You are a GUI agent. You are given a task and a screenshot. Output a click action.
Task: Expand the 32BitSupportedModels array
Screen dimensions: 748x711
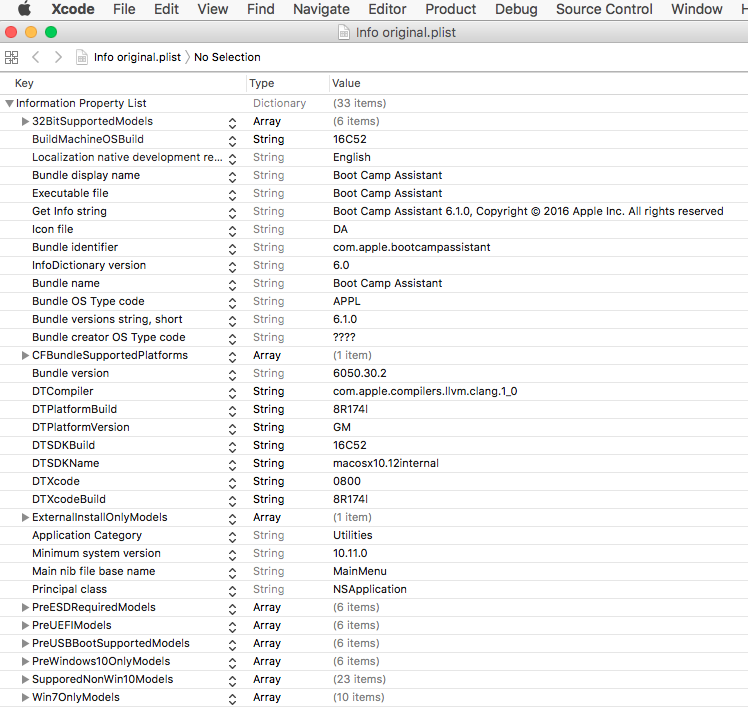coord(25,121)
